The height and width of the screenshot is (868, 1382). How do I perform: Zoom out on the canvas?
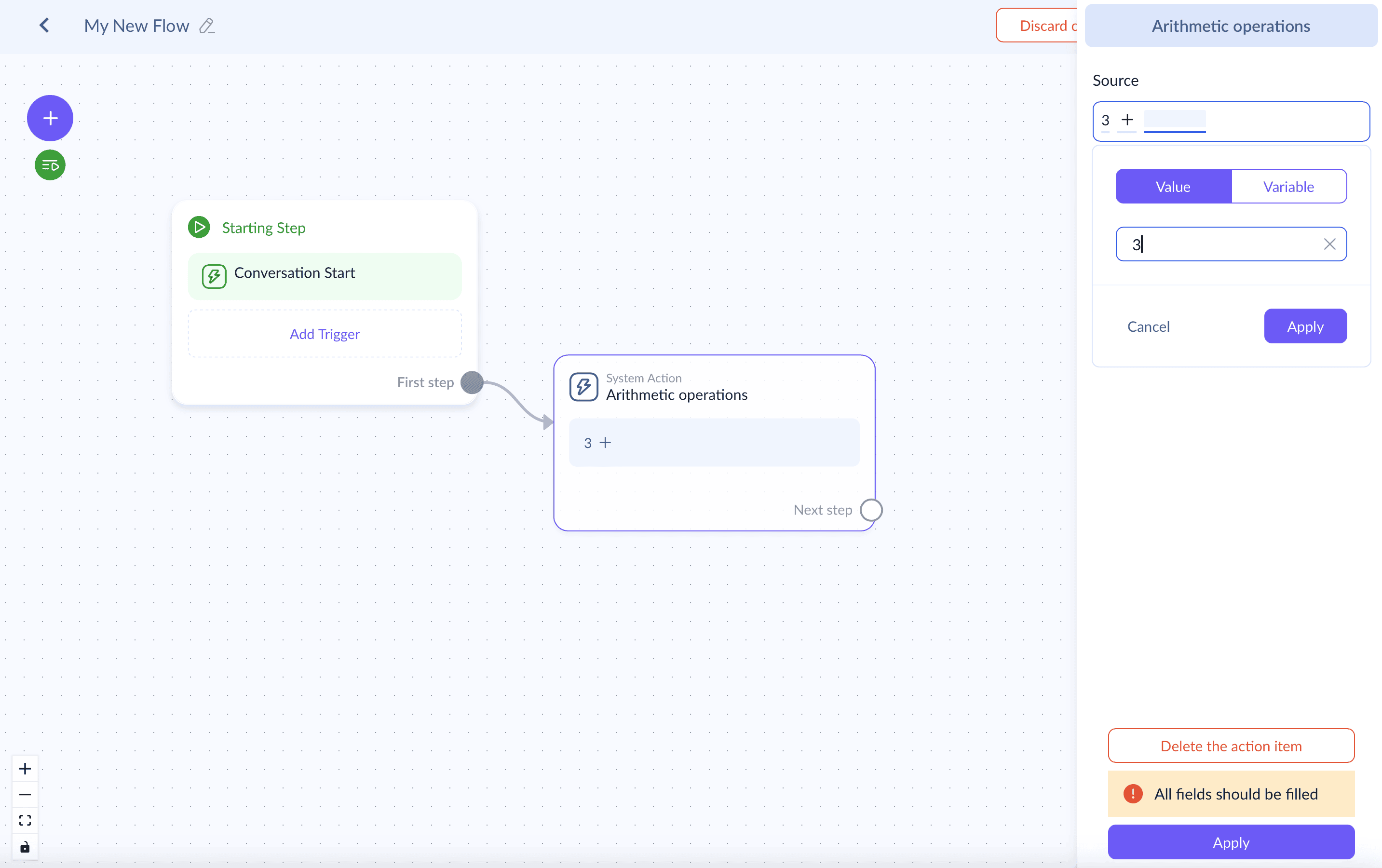point(25,794)
